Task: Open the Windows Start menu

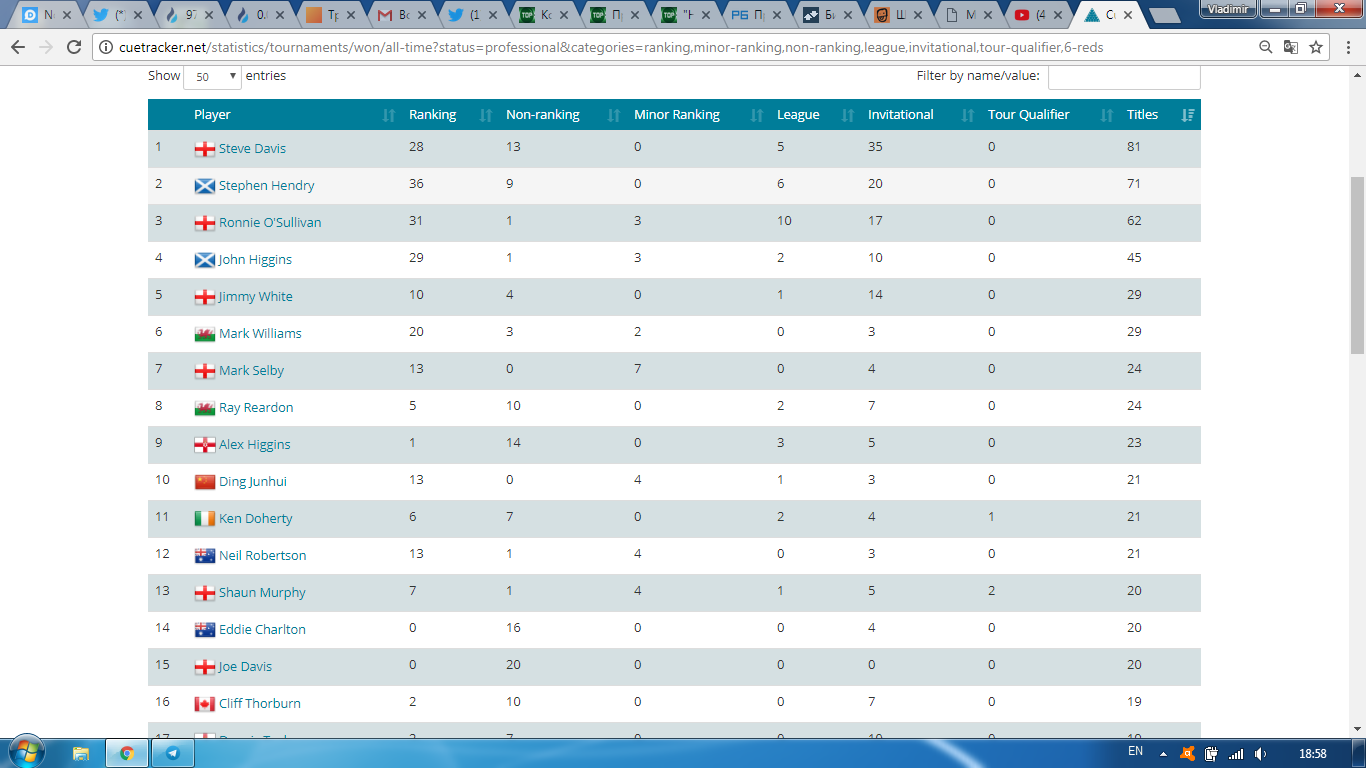Action: (x=27, y=752)
